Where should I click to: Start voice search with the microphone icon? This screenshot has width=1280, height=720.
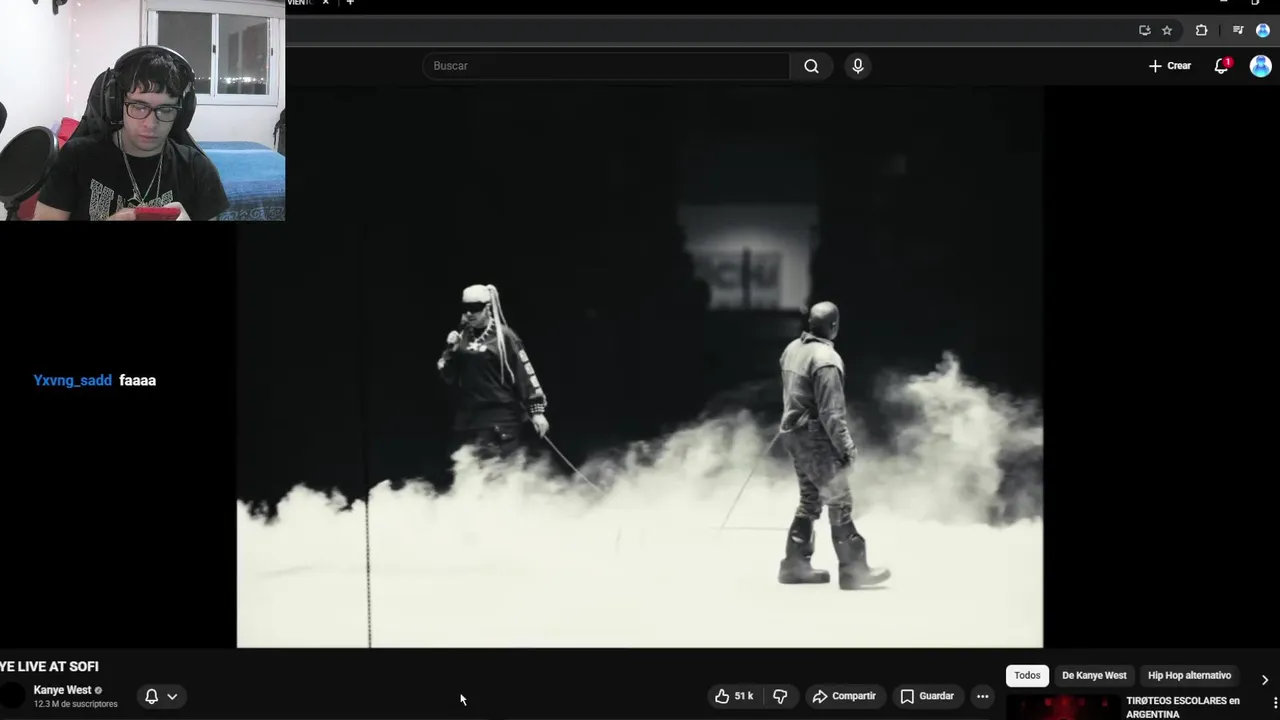pyautogui.click(x=857, y=66)
